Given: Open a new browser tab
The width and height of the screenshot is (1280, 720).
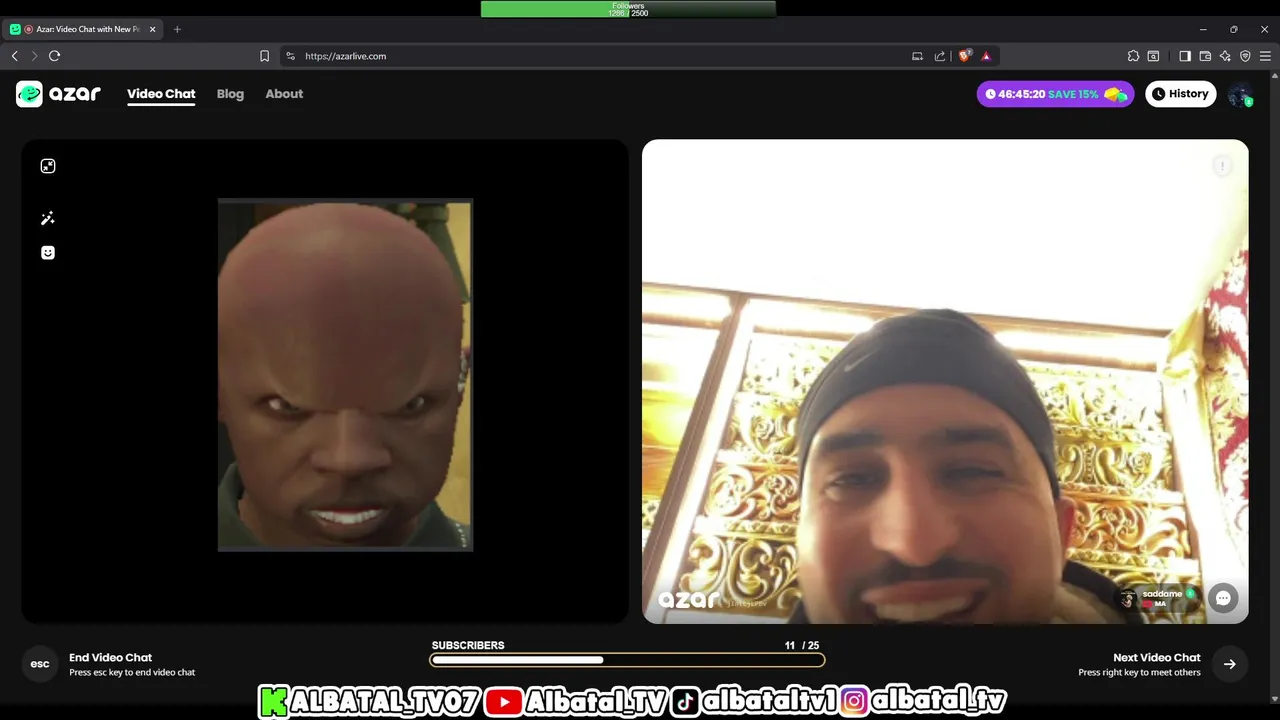Looking at the screenshot, I should coord(177,29).
